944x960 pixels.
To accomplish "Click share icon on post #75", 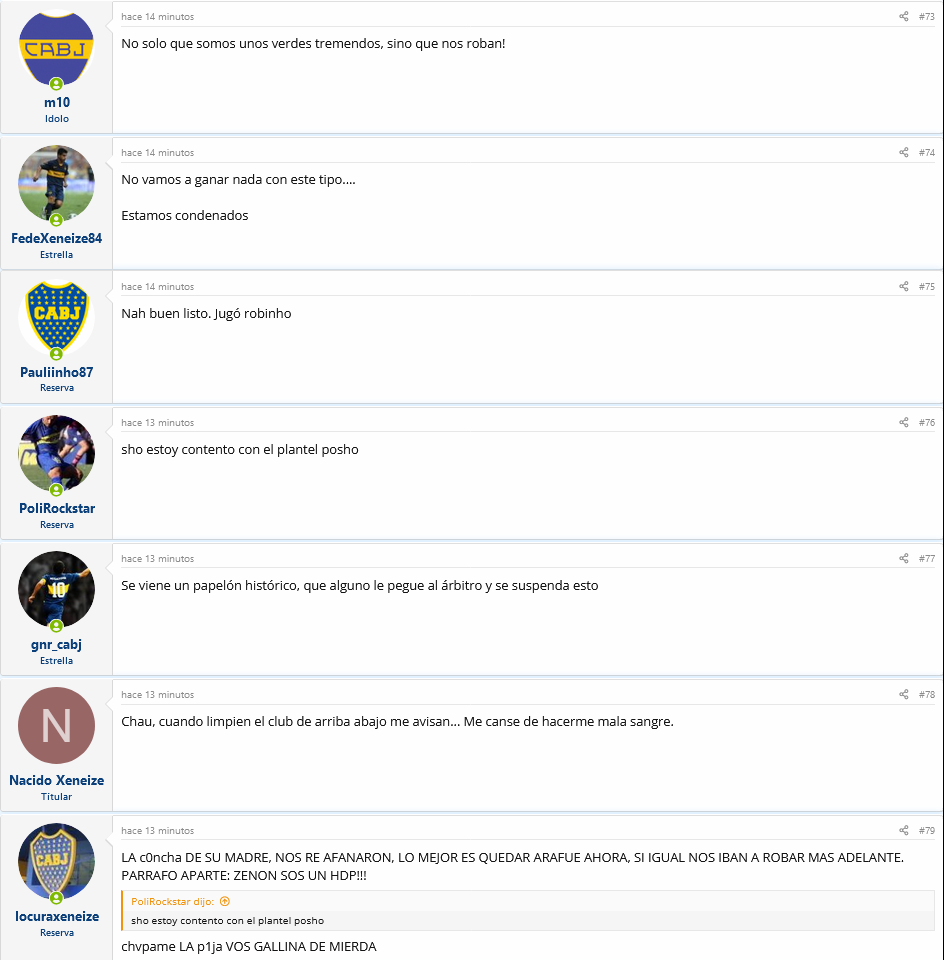I will tap(903, 287).
